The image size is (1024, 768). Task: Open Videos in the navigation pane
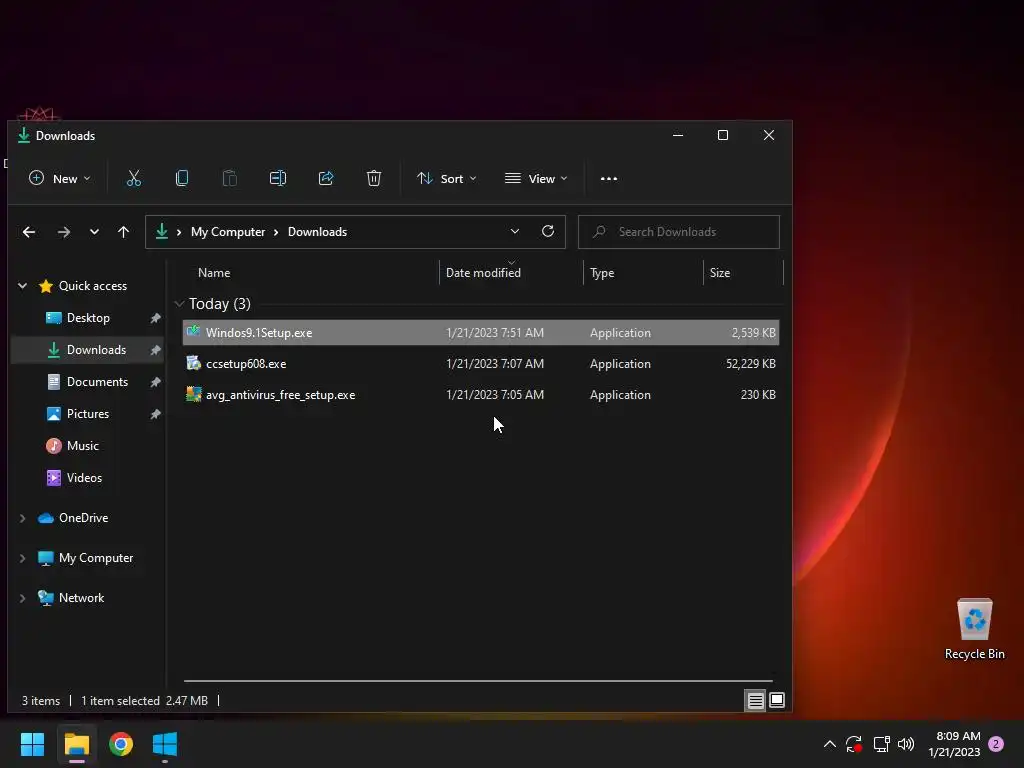pos(84,478)
